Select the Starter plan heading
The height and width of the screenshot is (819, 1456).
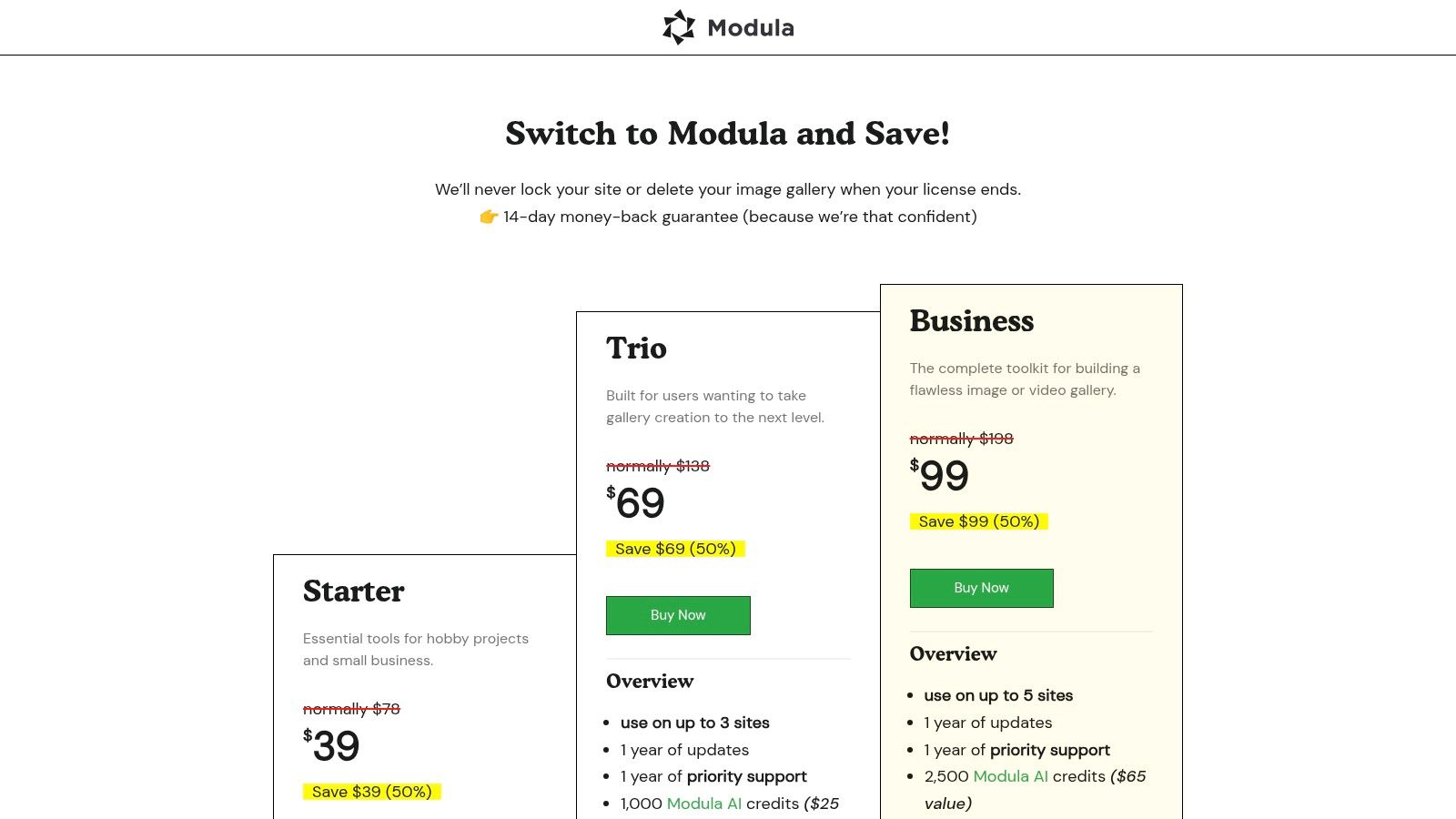pos(353,591)
